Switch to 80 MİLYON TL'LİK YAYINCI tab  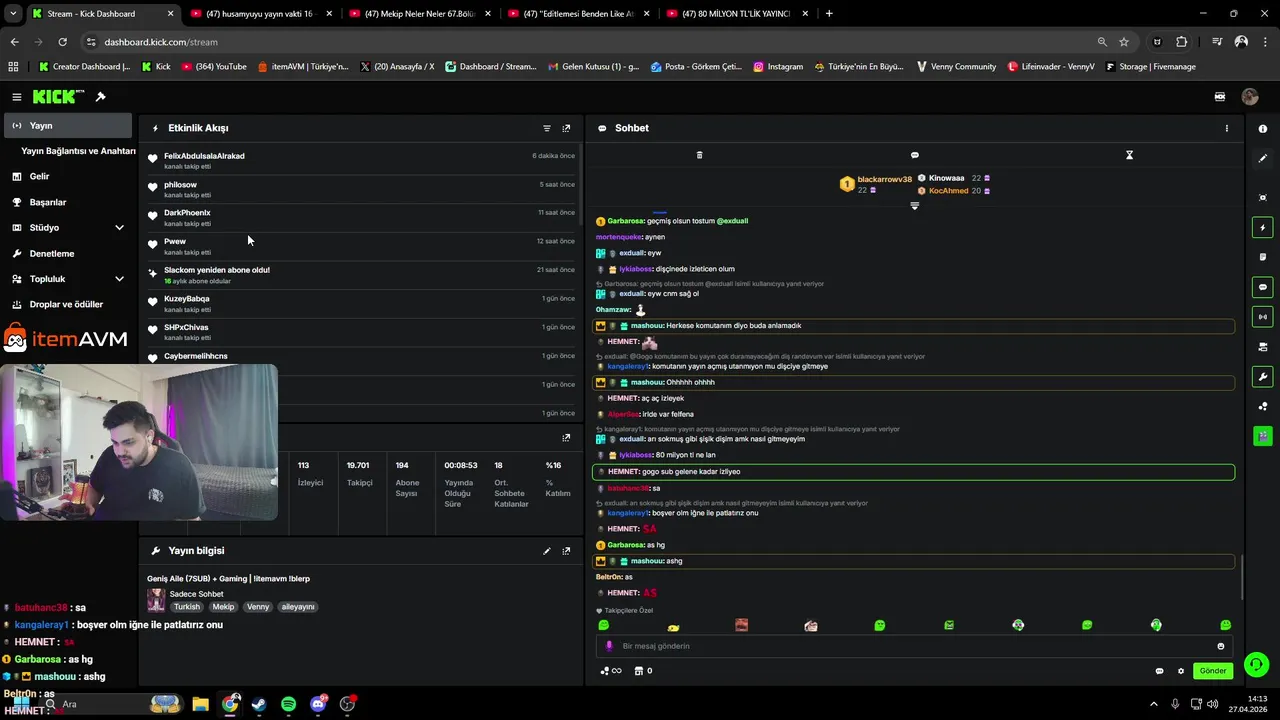click(737, 14)
